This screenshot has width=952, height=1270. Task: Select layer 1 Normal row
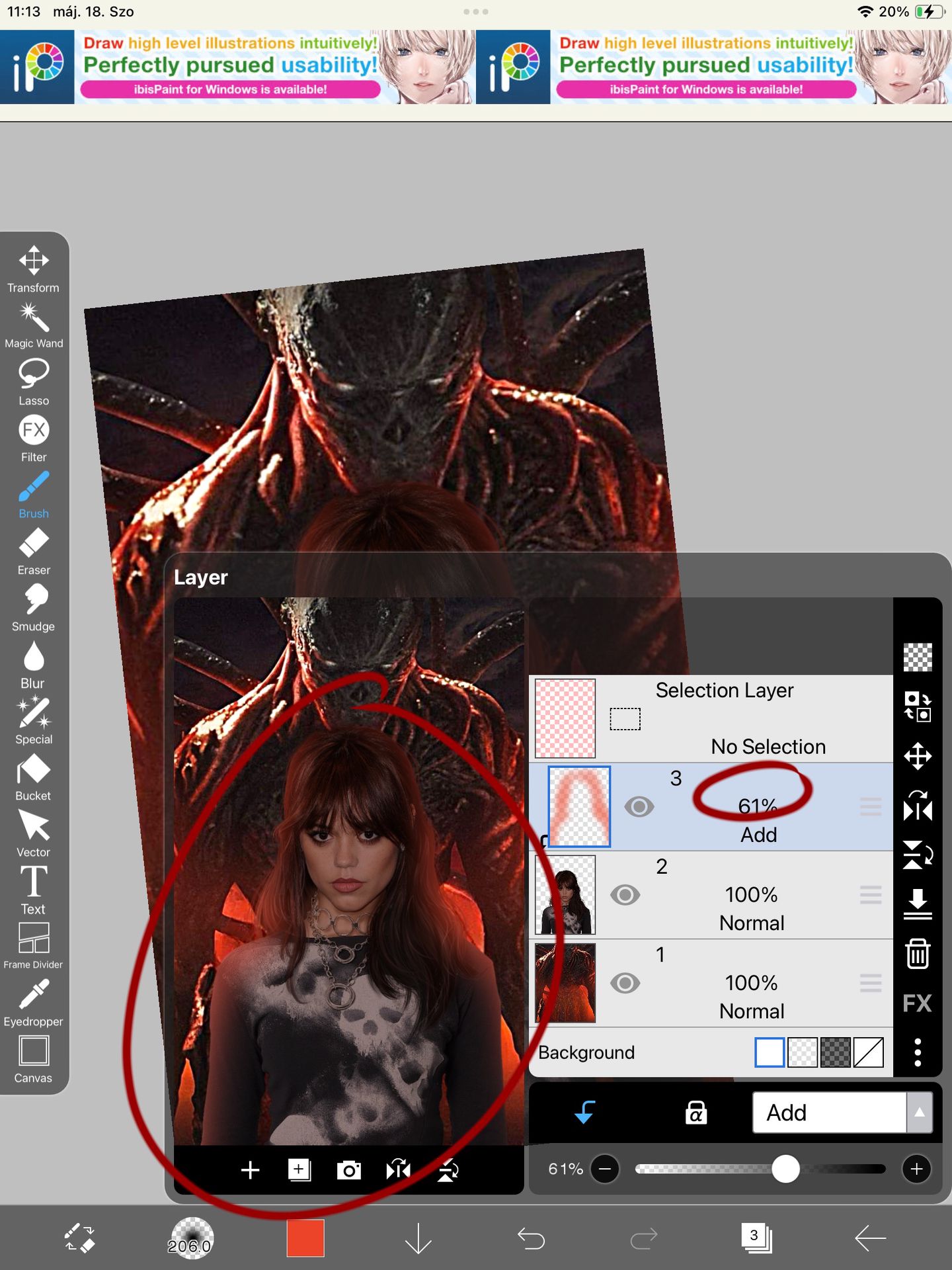point(711,983)
